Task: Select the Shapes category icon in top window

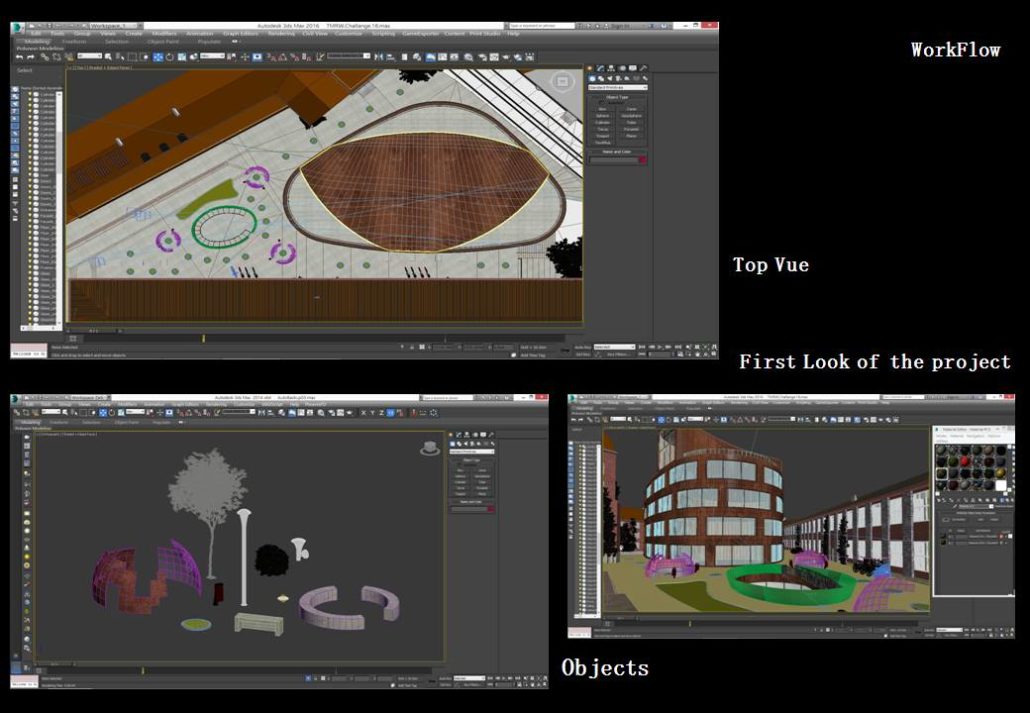Action: pyautogui.click(x=600, y=79)
